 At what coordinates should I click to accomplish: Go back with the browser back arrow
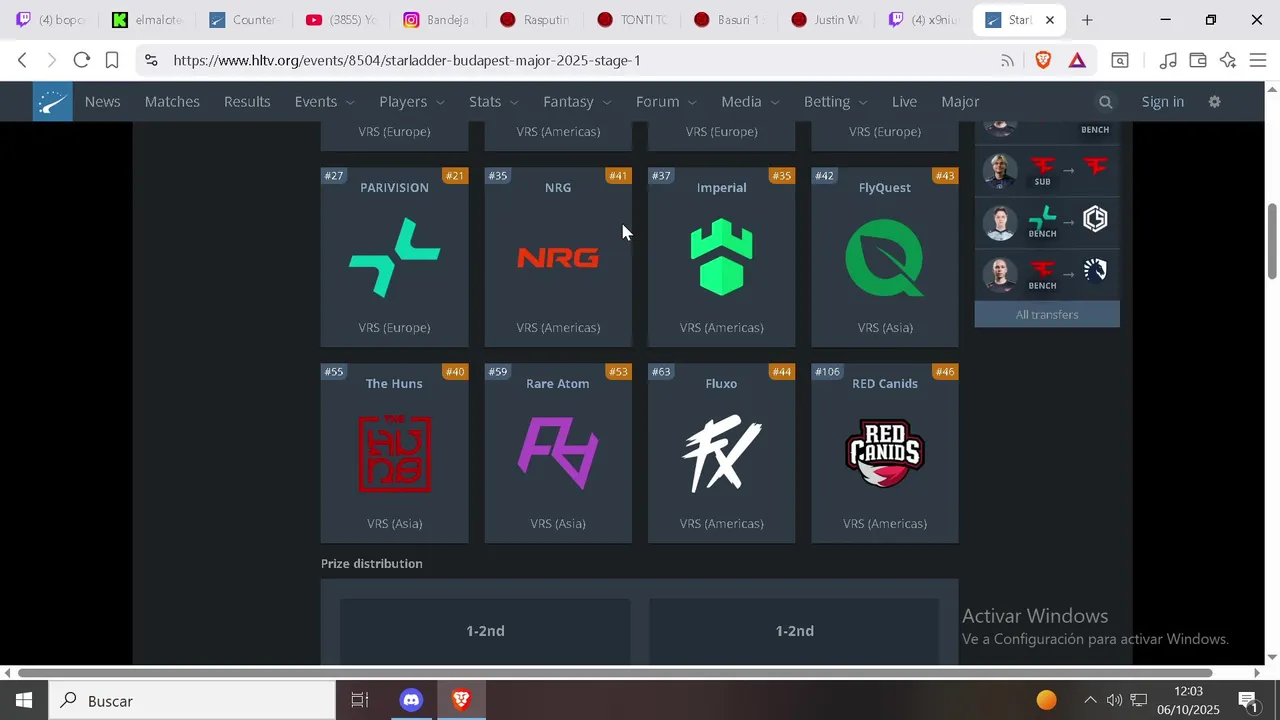22,60
